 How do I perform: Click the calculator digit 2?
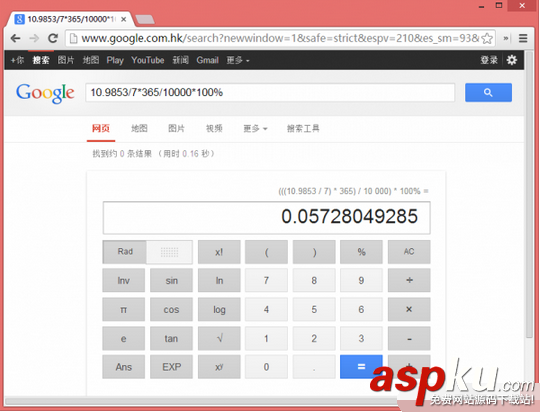click(x=314, y=339)
